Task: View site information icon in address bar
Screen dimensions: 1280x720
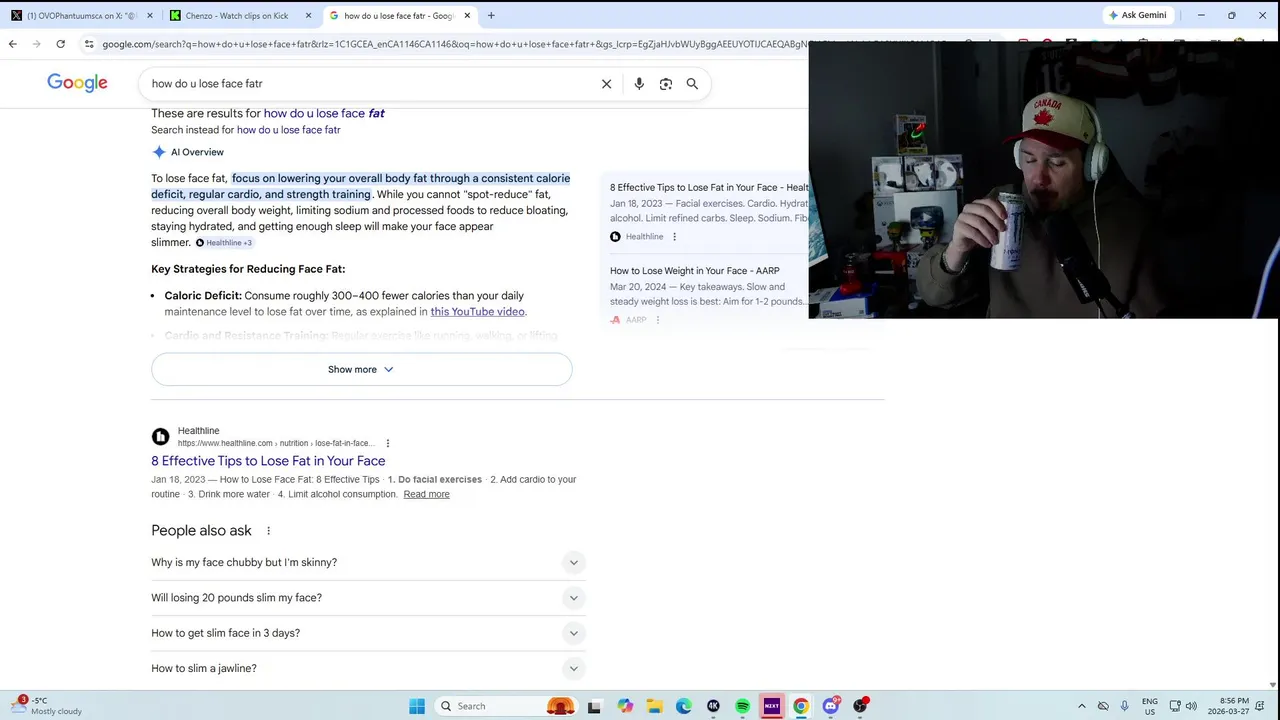Action: point(89,44)
